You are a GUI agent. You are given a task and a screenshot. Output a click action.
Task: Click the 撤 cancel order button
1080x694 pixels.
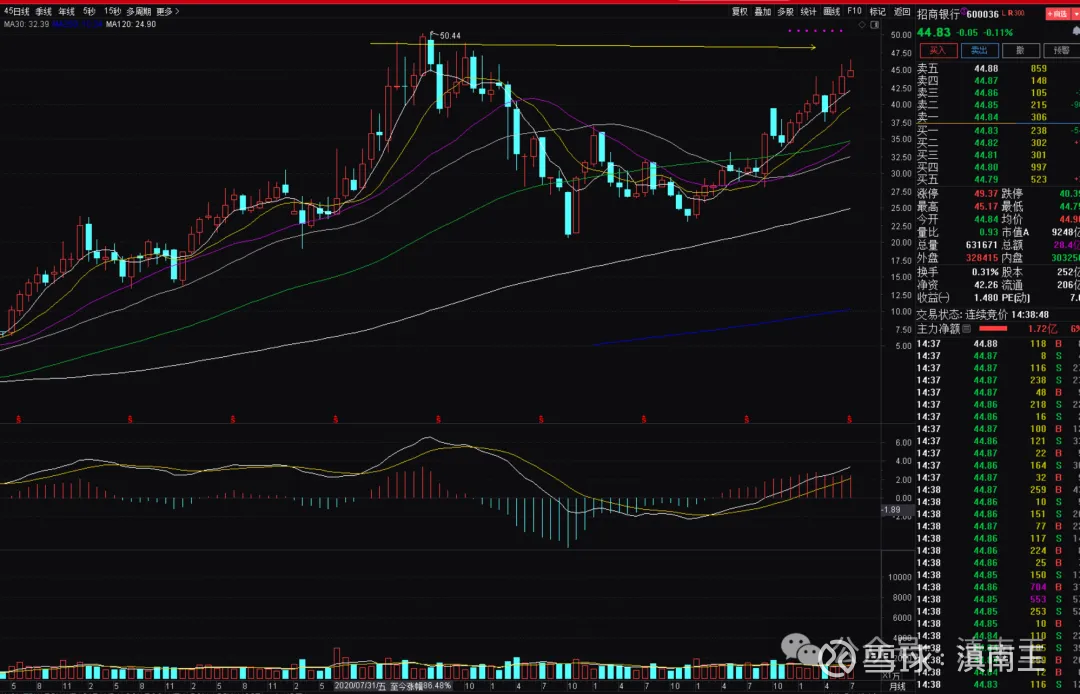click(x=1020, y=50)
